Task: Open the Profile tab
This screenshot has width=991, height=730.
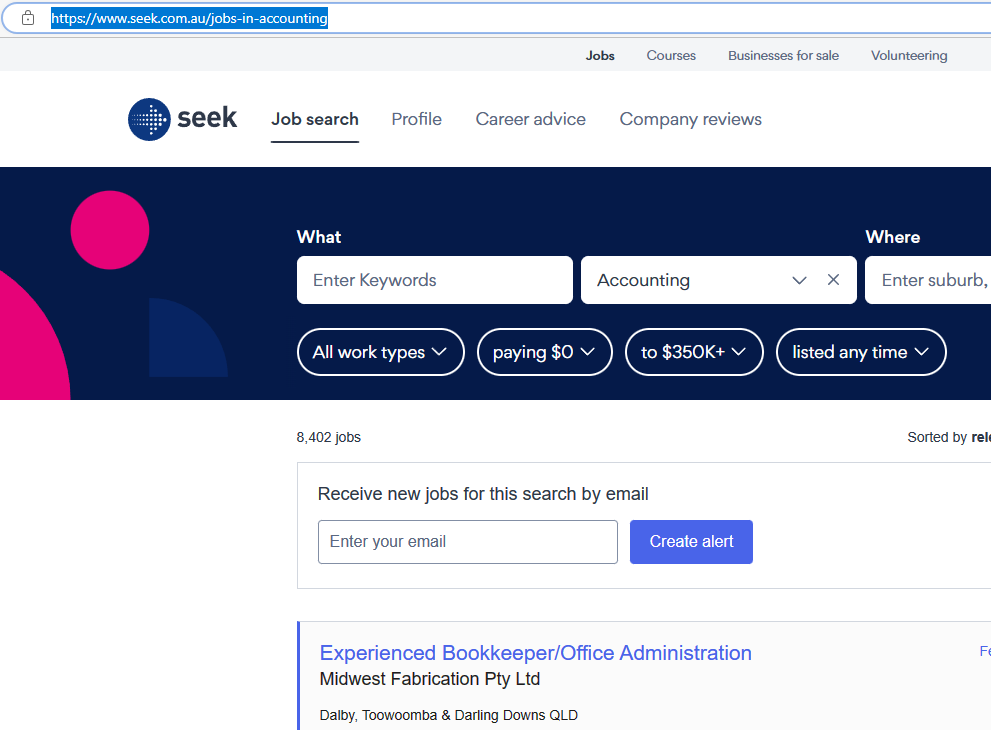Action: pos(416,119)
